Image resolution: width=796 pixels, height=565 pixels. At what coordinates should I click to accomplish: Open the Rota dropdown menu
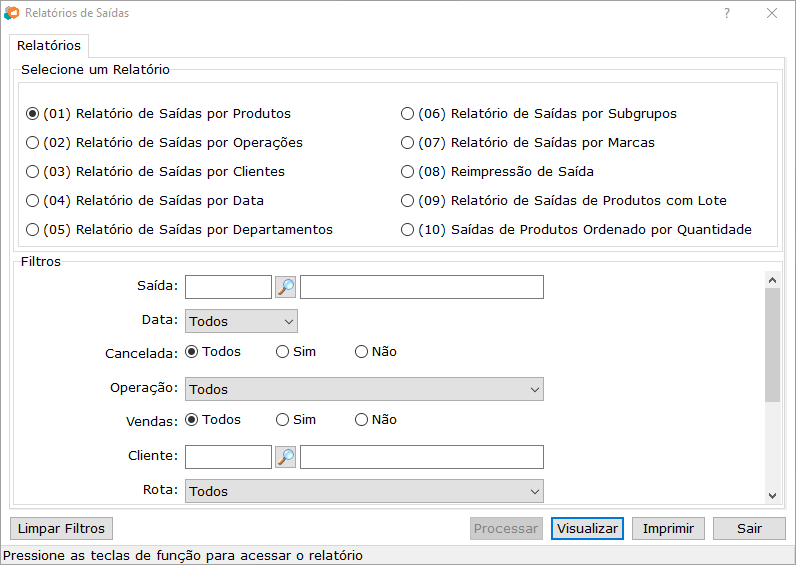pos(364,491)
